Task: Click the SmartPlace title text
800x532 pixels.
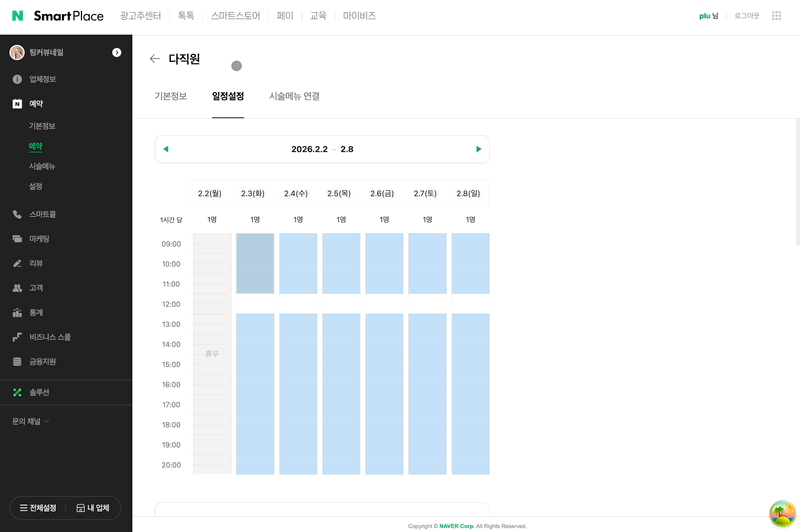Action: tap(68, 16)
